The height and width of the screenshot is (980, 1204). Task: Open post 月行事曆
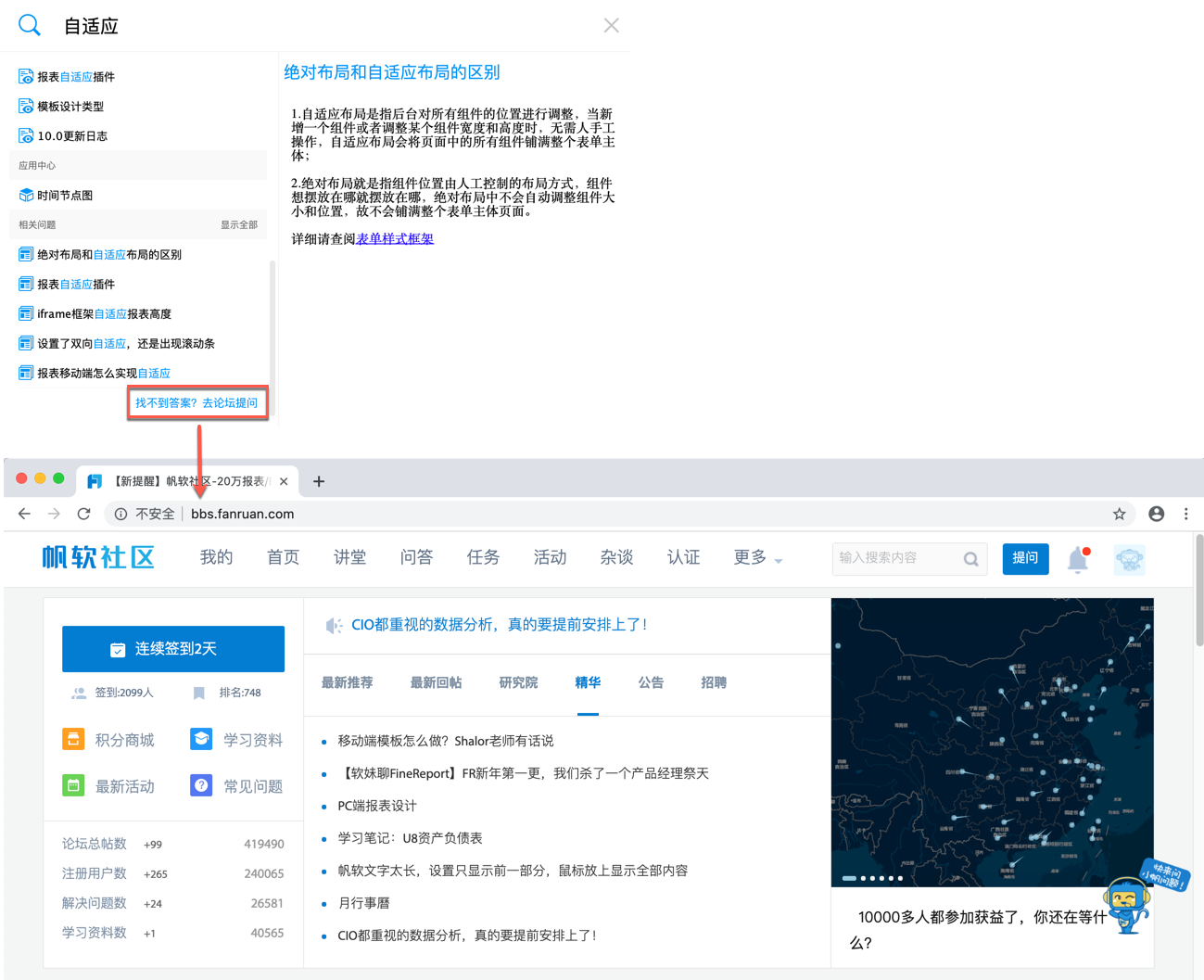(x=363, y=903)
